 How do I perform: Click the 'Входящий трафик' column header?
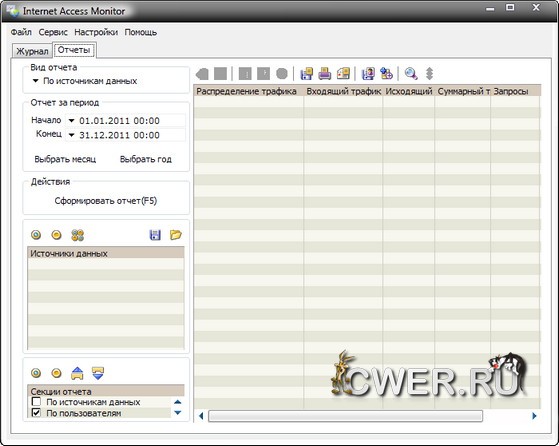pyautogui.click(x=343, y=91)
